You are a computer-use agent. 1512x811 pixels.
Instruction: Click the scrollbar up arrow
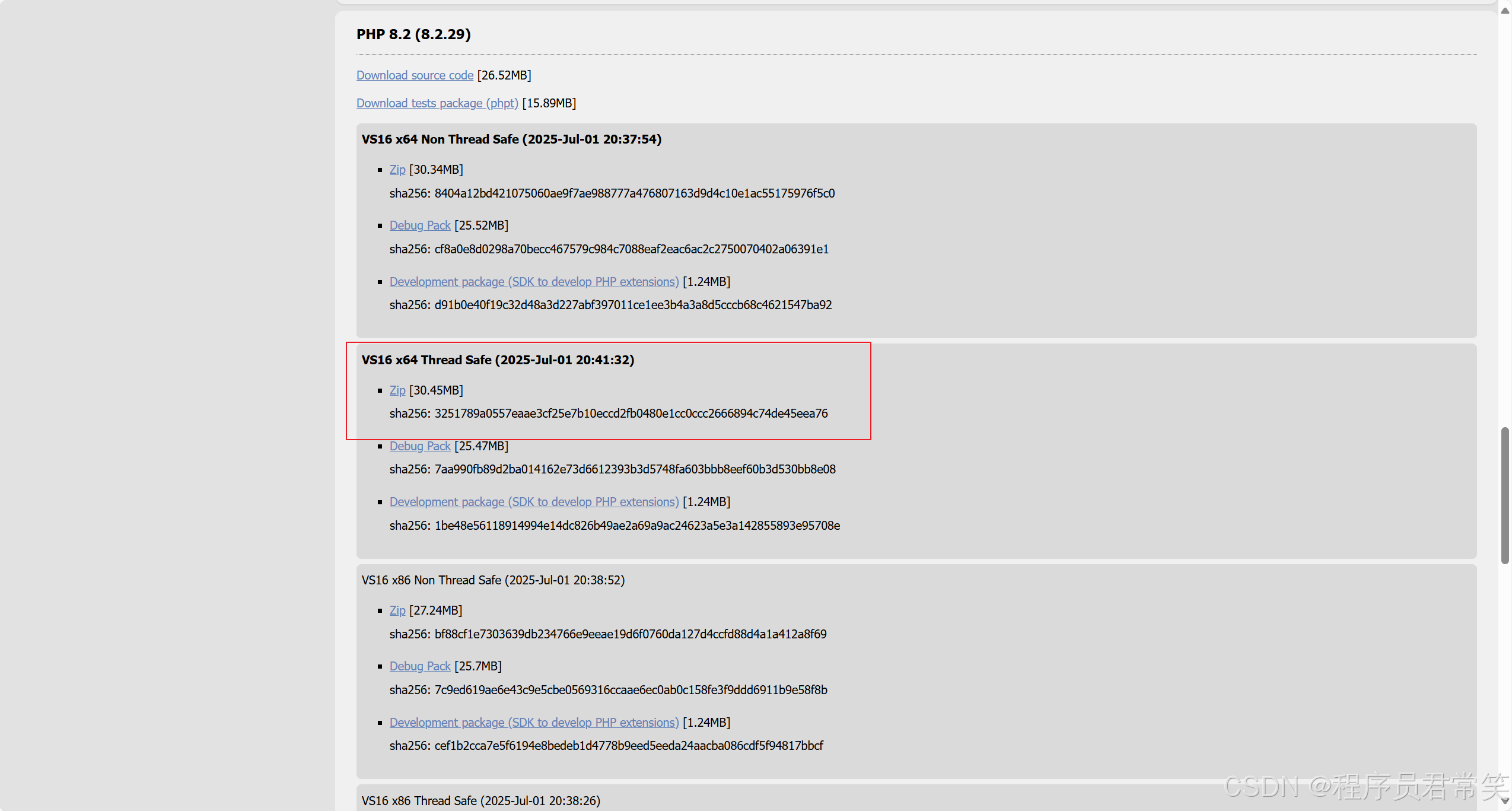point(1505,11)
